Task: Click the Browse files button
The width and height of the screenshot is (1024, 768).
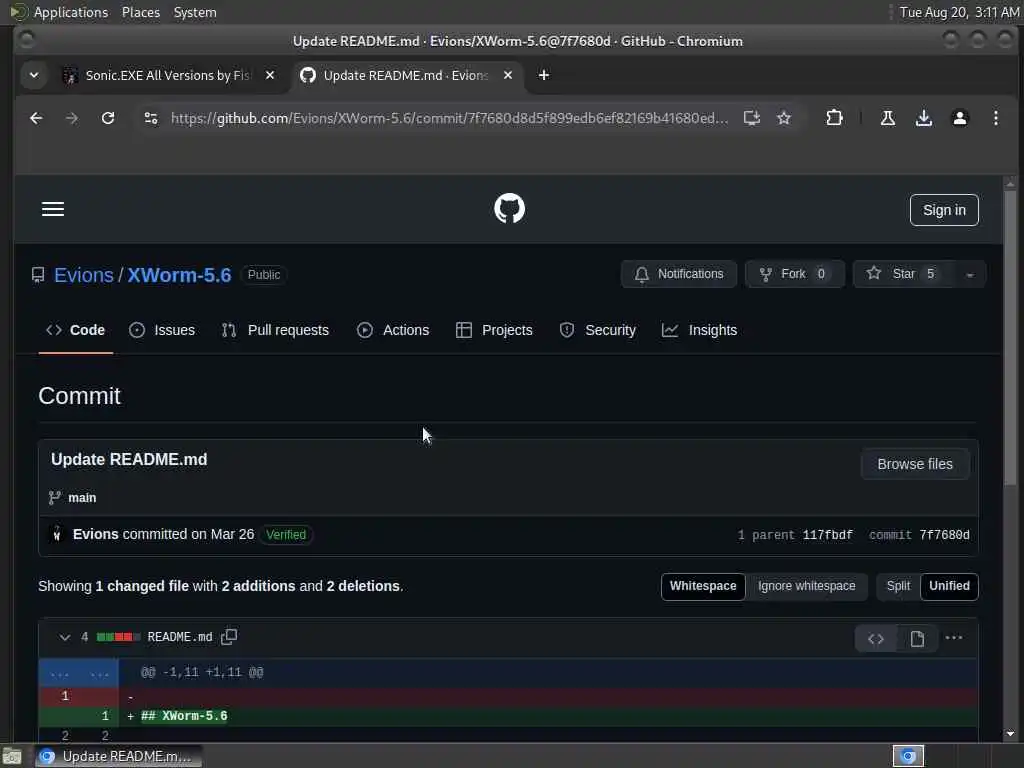Action: (914, 464)
